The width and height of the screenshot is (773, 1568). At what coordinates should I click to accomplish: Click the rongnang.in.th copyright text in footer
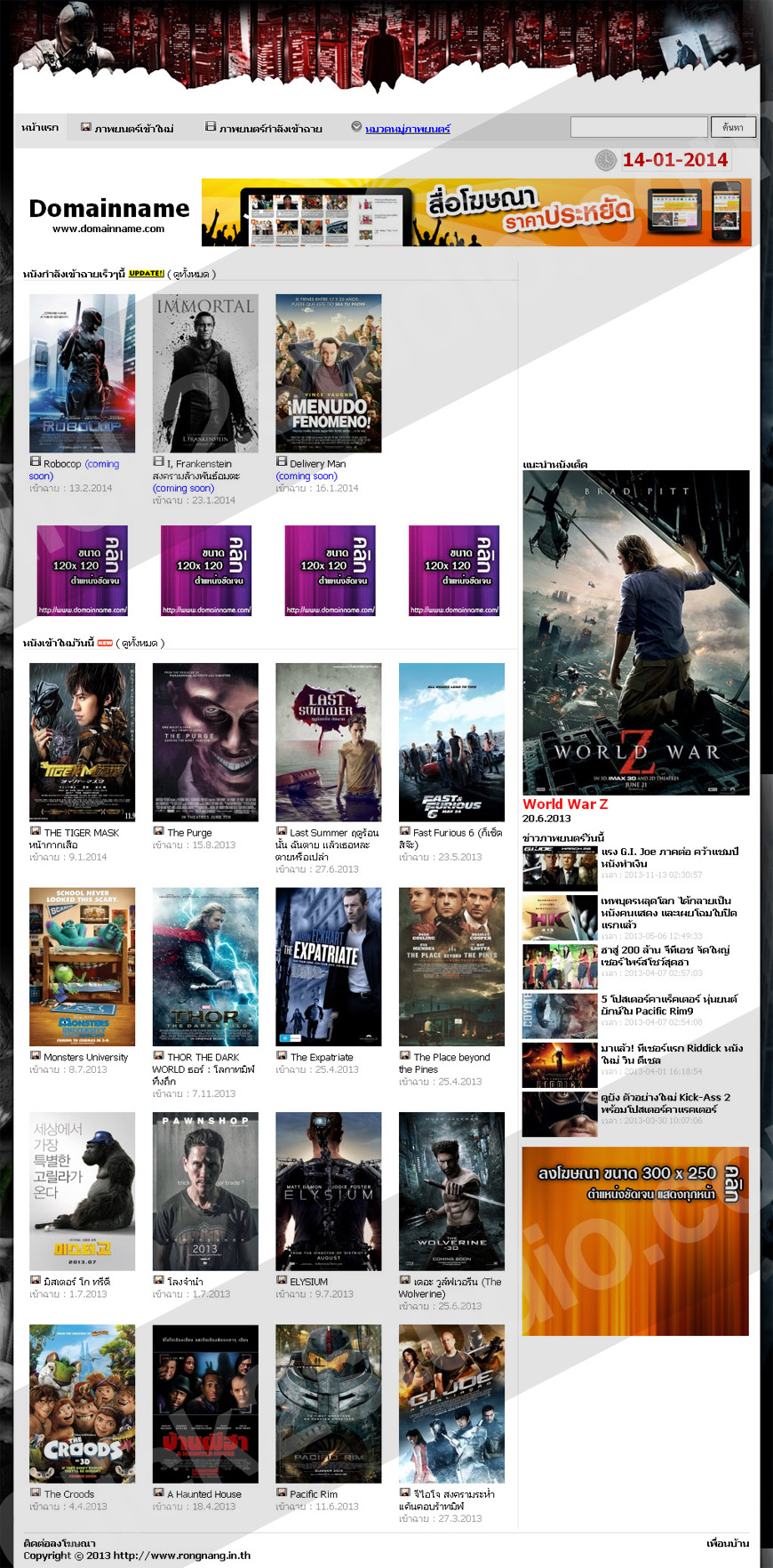tap(137, 1556)
